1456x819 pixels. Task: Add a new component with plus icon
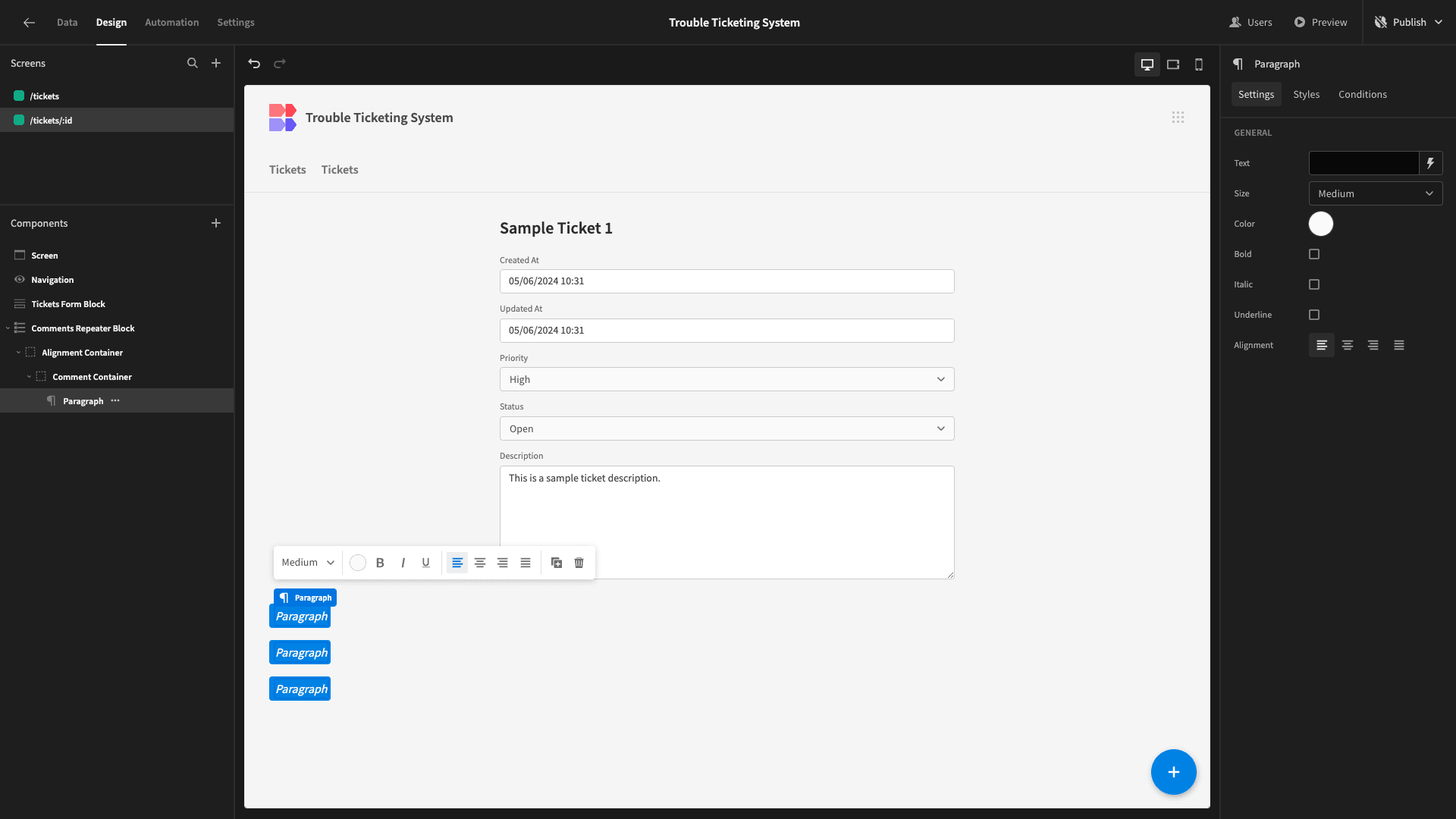click(x=216, y=223)
